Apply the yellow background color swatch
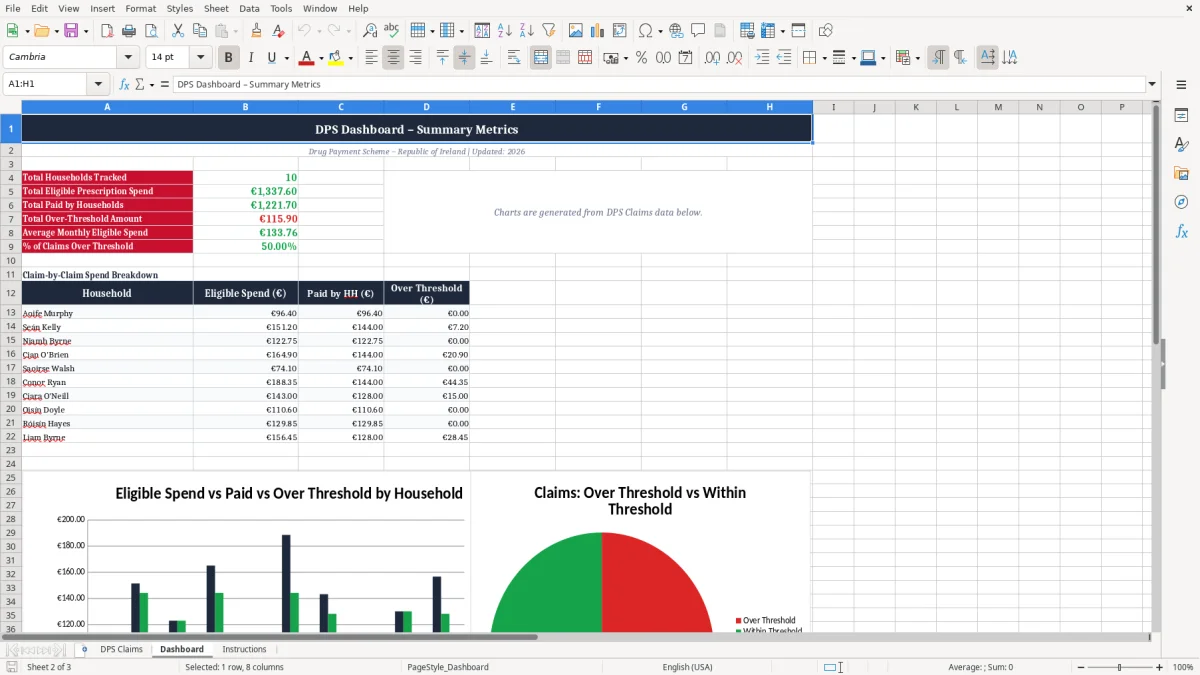Image resolution: width=1200 pixels, height=675 pixels. 336,58
